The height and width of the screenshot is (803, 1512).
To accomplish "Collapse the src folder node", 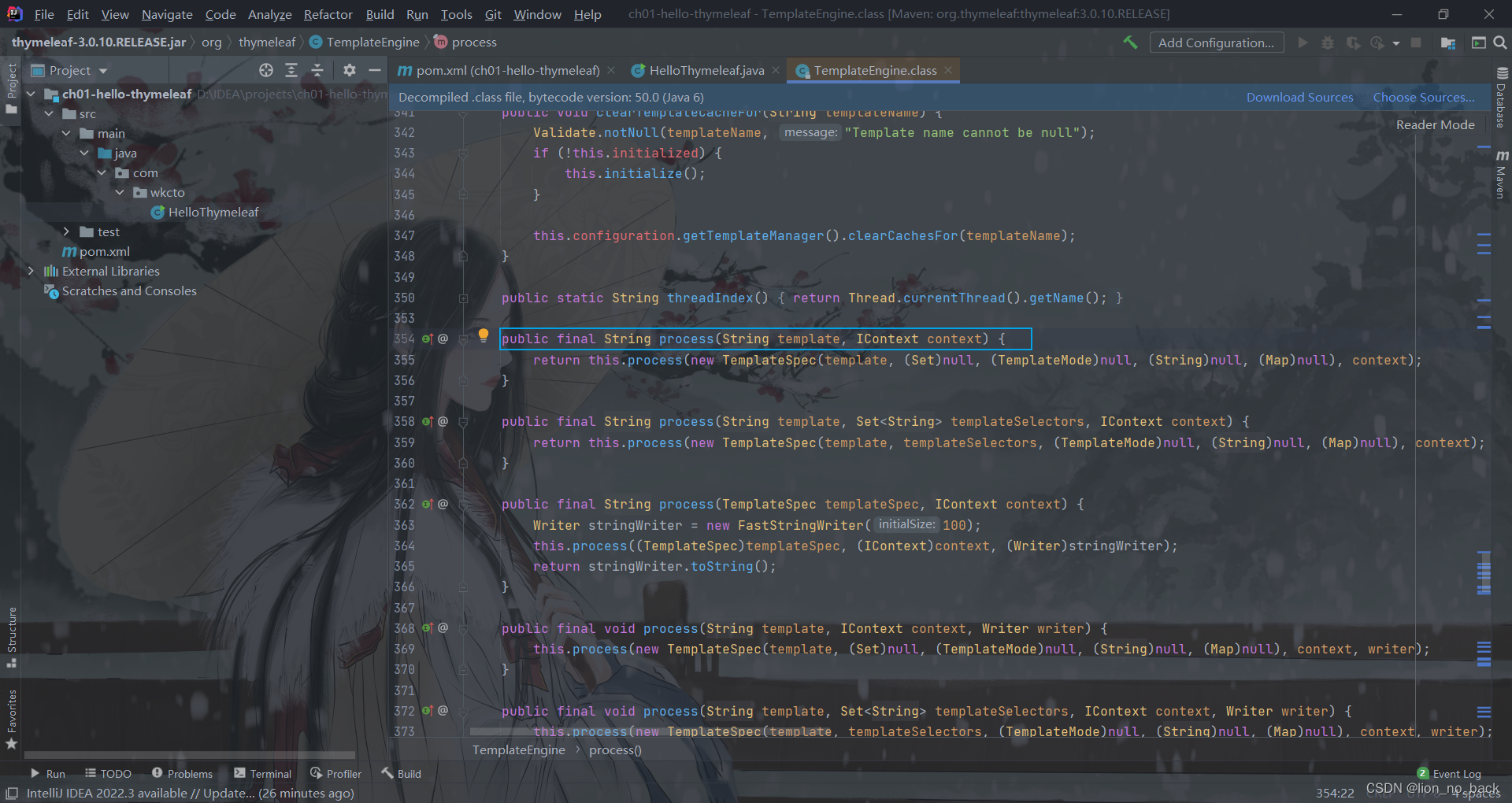I will [x=49, y=113].
